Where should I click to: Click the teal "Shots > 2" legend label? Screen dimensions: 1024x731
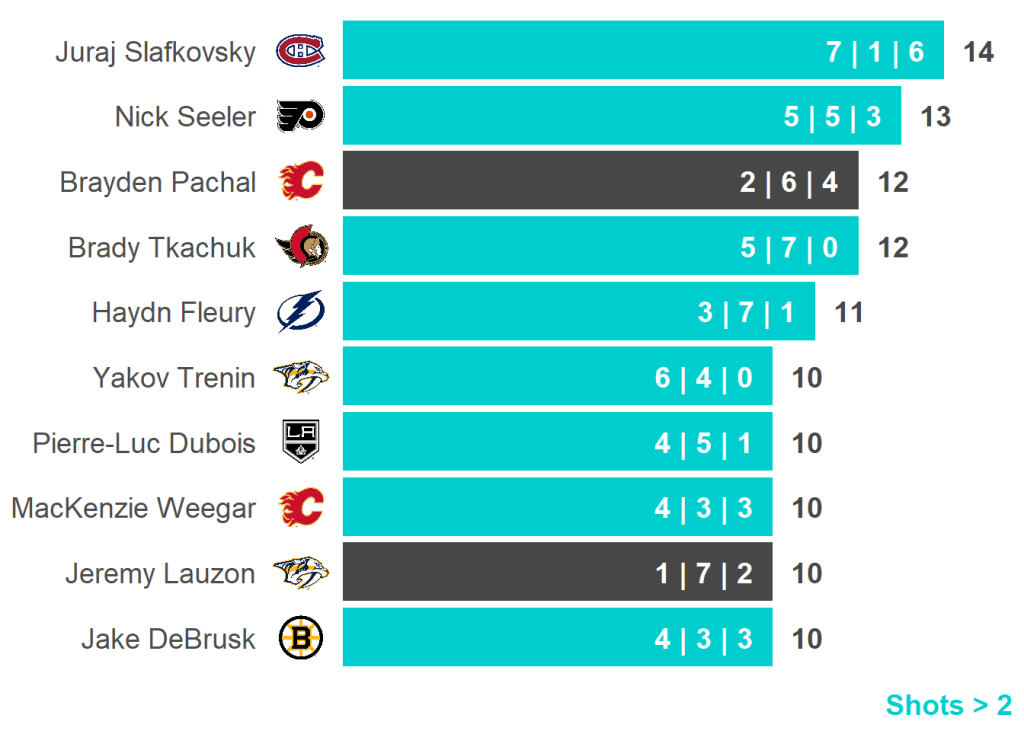pos(948,705)
